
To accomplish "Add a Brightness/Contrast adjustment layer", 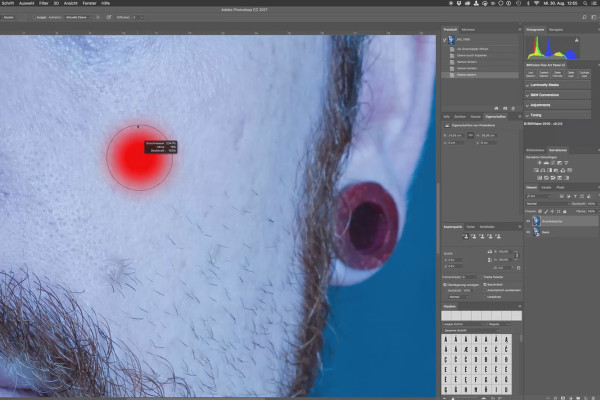I will [x=539, y=163].
